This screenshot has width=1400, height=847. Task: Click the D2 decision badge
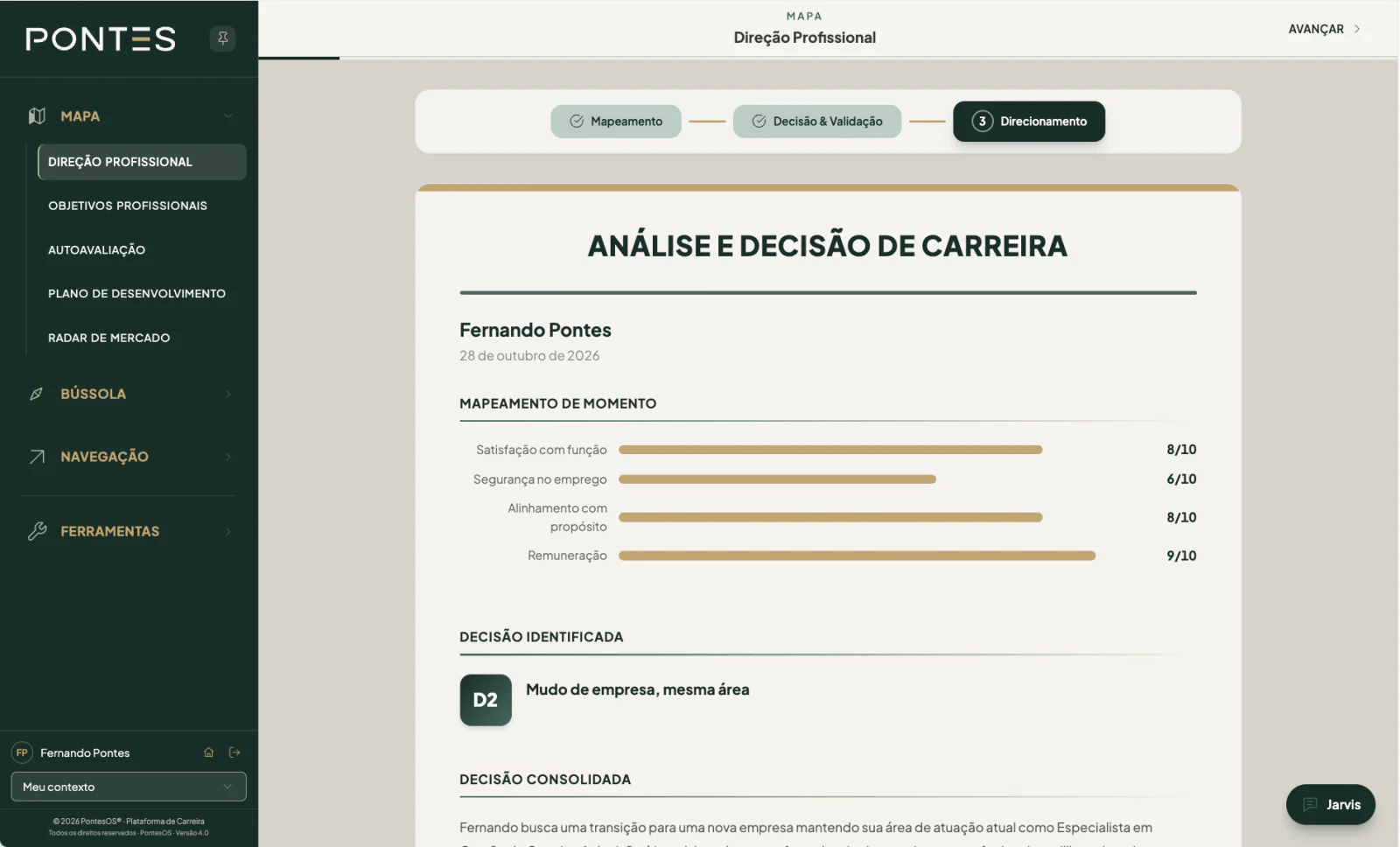click(486, 700)
